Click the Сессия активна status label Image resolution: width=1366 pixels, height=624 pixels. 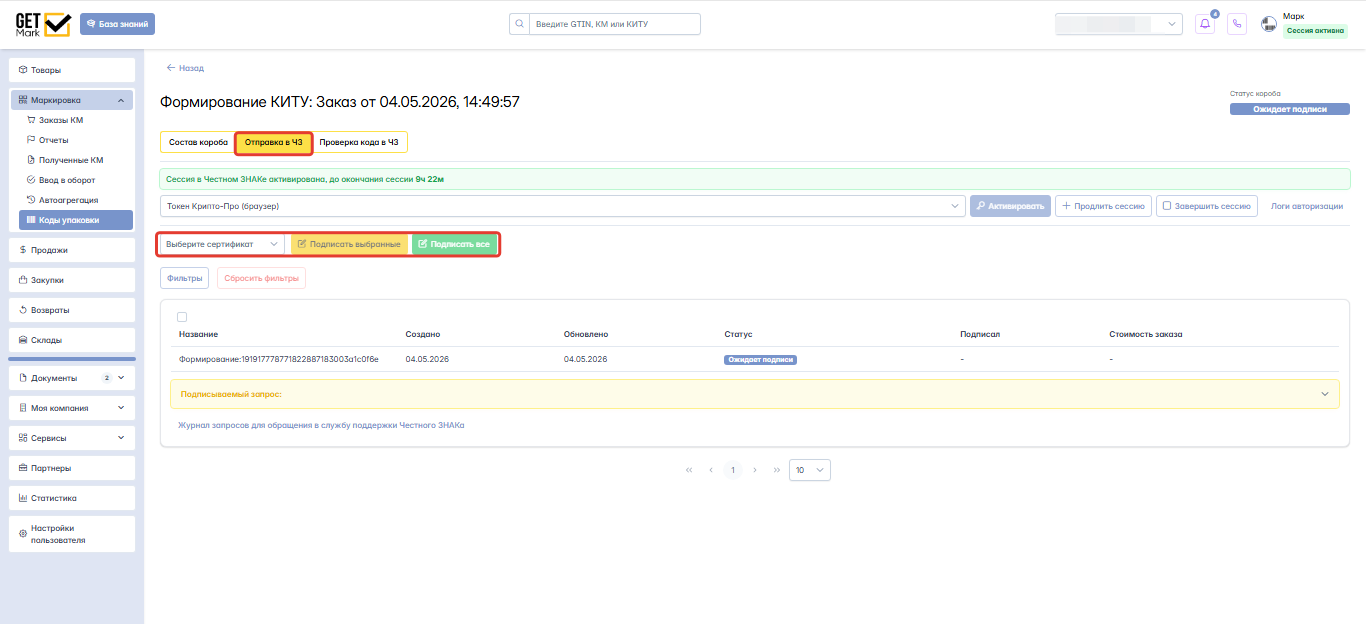(x=1315, y=31)
